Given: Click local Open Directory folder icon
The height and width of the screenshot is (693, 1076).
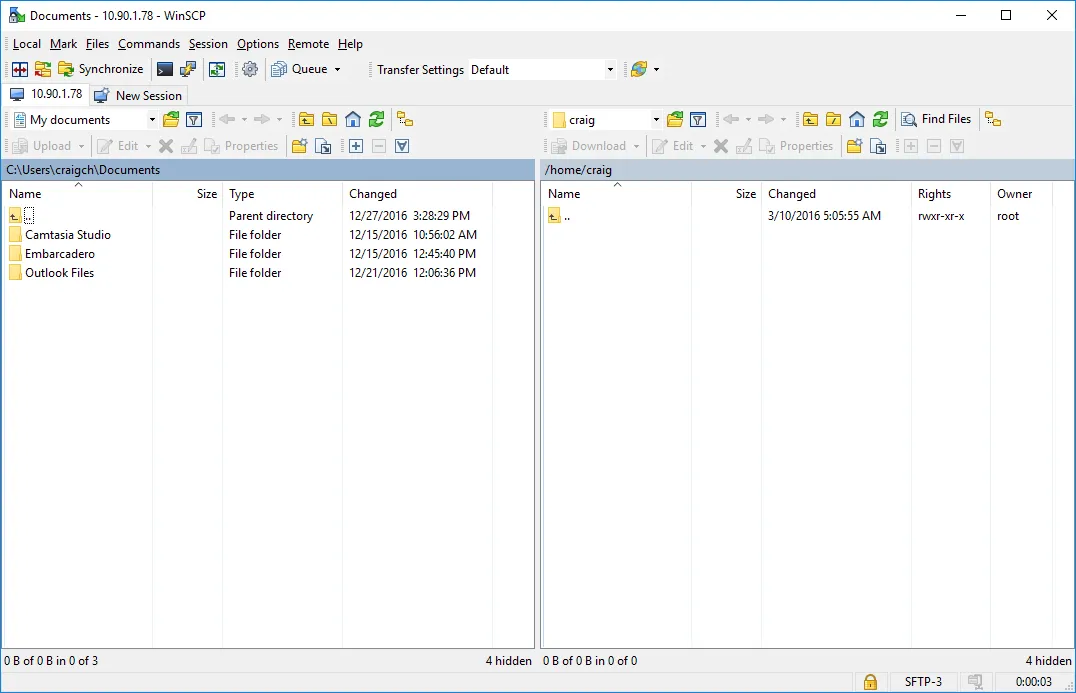Looking at the screenshot, I should coord(171,120).
